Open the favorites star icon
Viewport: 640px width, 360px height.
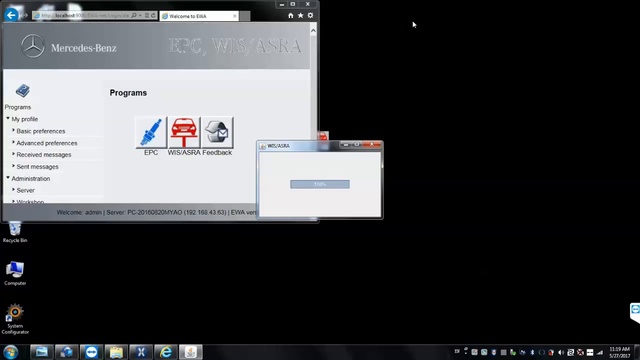click(300, 16)
